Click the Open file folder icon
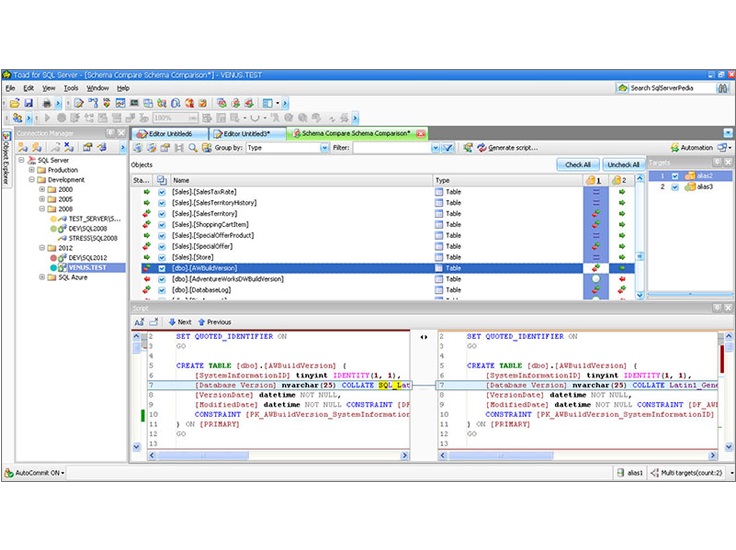 coord(15,103)
